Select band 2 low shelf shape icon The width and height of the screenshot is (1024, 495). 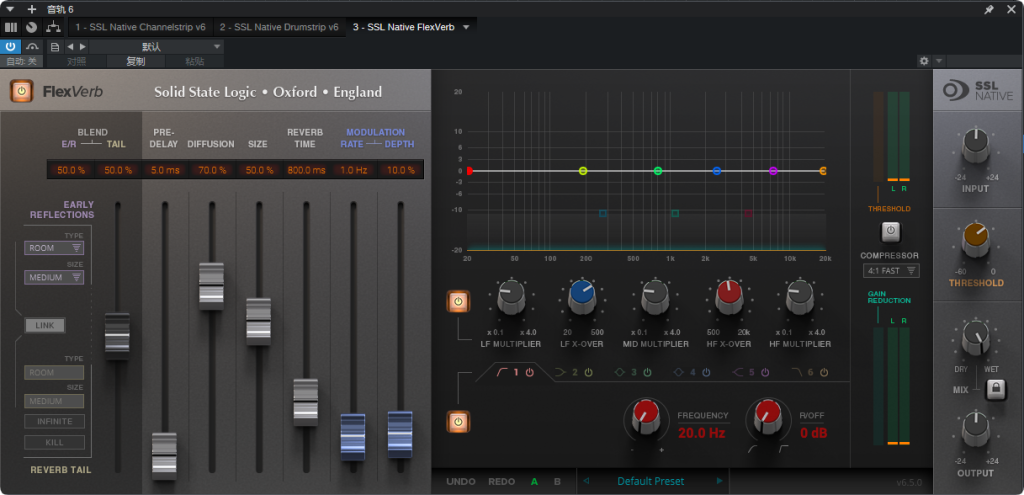click(x=560, y=372)
